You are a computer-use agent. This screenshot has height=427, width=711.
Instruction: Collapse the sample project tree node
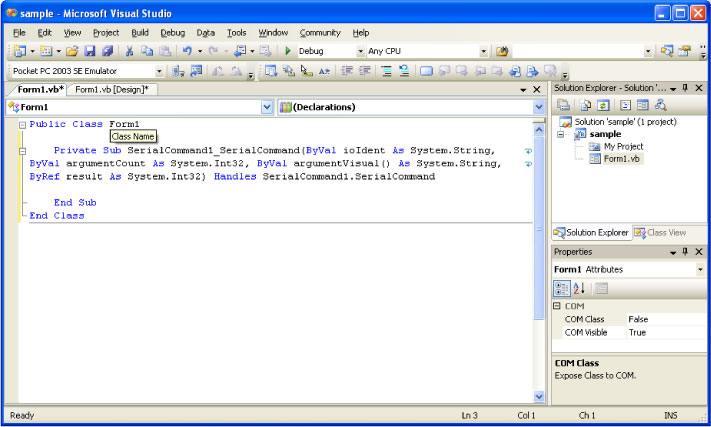point(560,134)
